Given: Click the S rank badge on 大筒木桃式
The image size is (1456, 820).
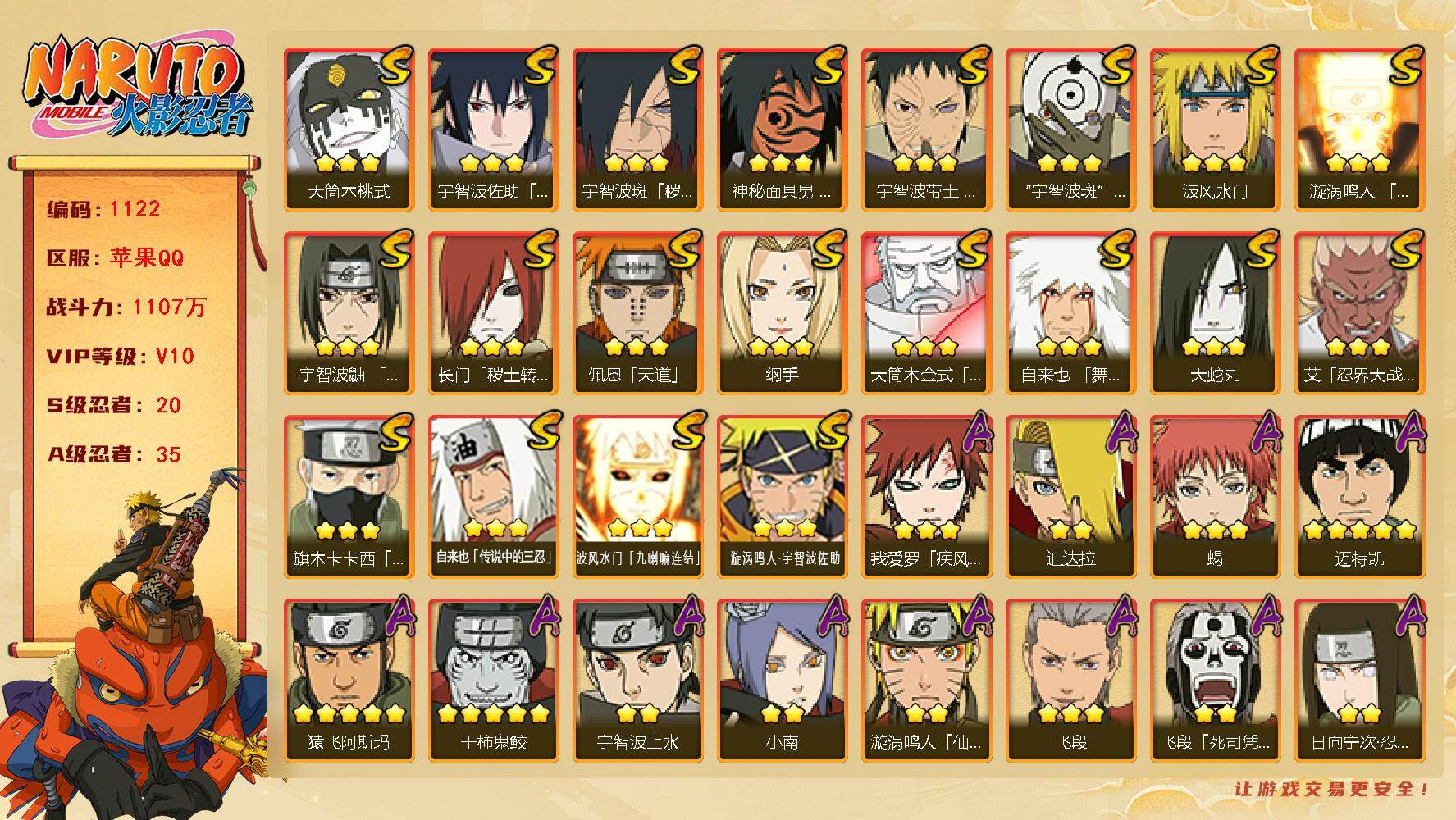Looking at the screenshot, I should (x=395, y=66).
